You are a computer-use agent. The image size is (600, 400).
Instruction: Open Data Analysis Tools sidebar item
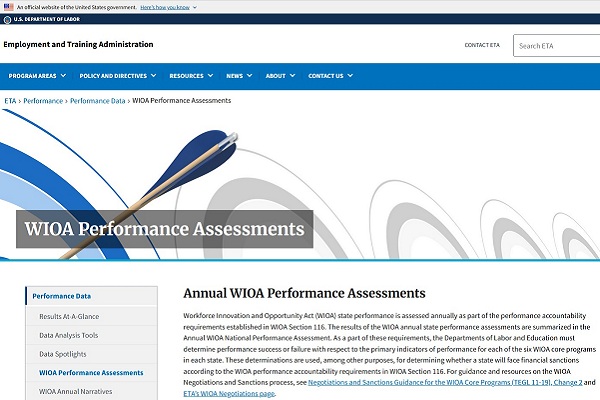pyautogui.click(x=69, y=335)
